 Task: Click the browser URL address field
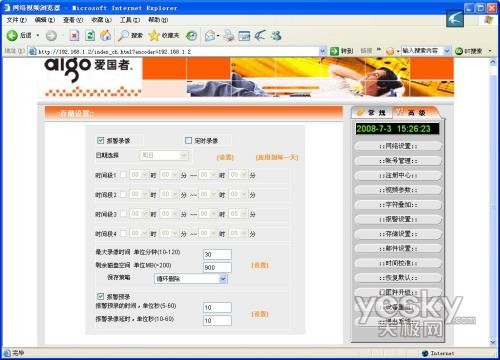coord(177,51)
